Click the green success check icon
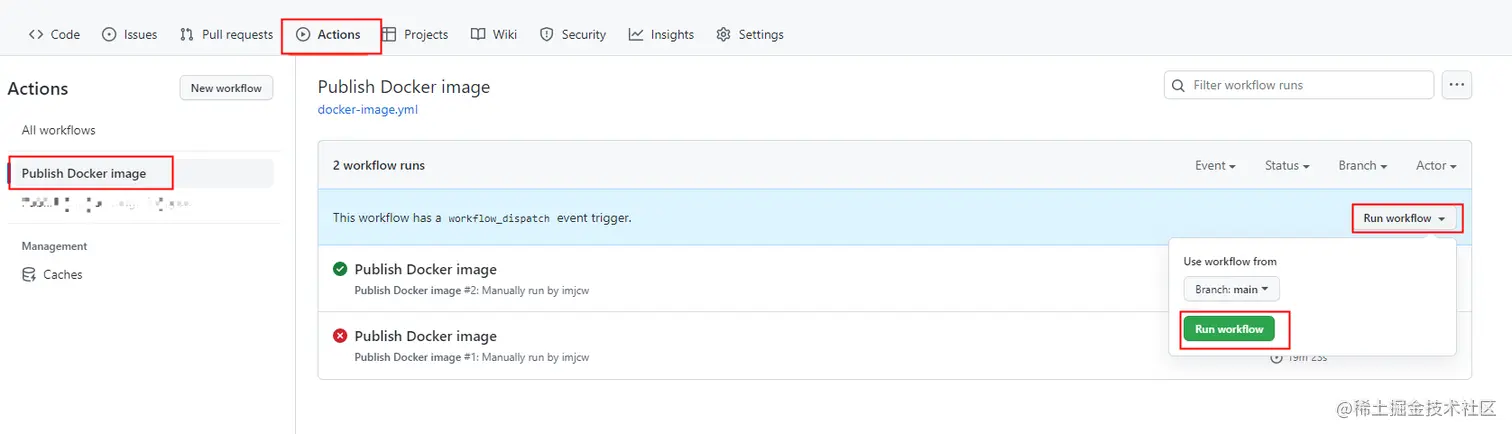The height and width of the screenshot is (434, 1512). pos(340,269)
